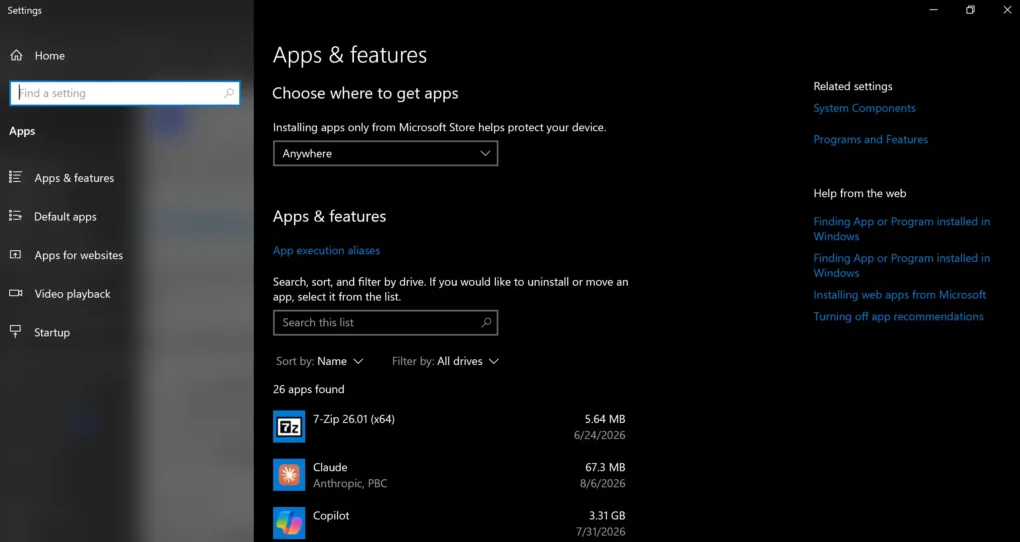This screenshot has height=542, width=1020.
Task: Go to Settings Home
Action: (49, 56)
